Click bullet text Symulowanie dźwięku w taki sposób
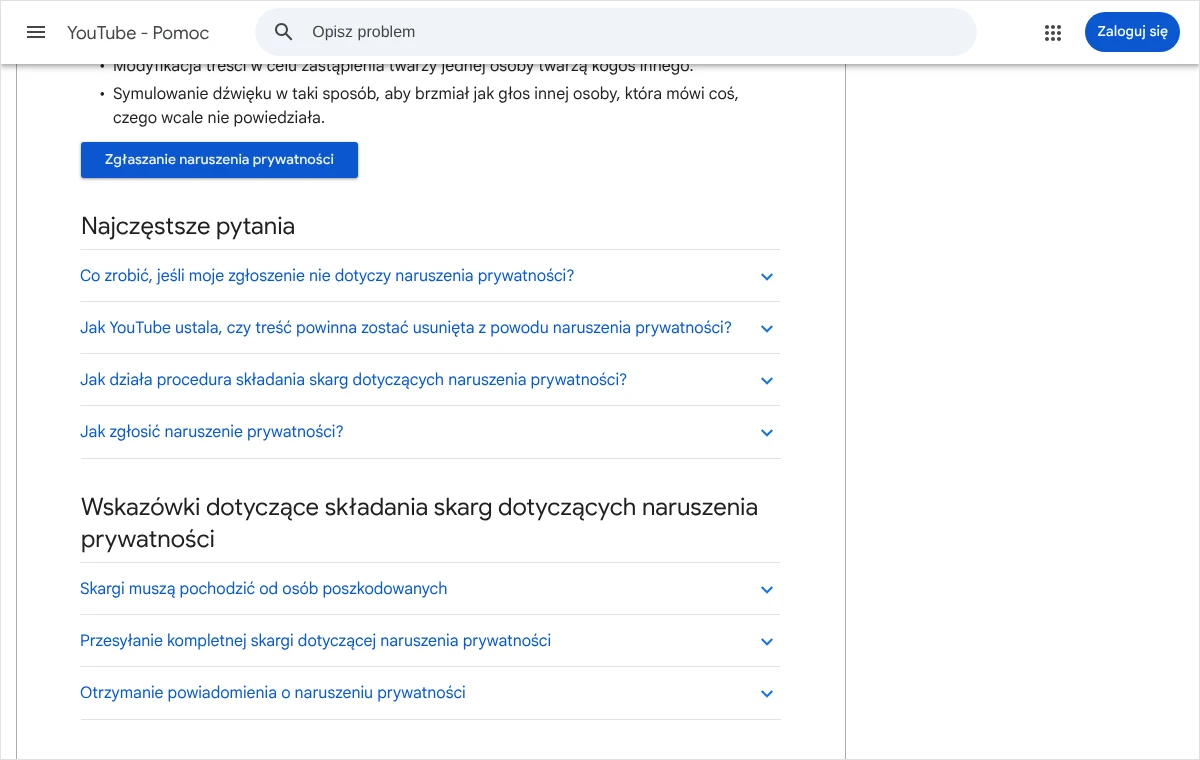1200x760 pixels. 426,105
